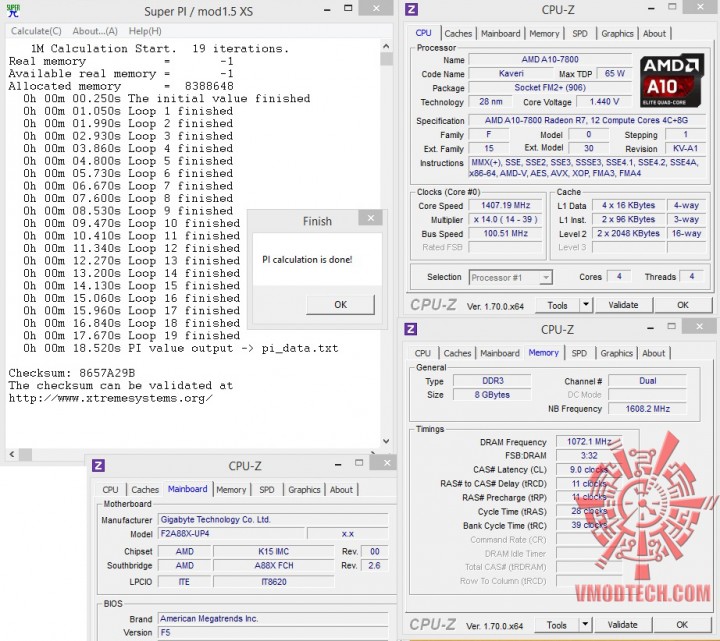Select Memory tab in the Memory CPU-Z window
Viewport: 720px width, 641px height.
click(x=543, y=353)
